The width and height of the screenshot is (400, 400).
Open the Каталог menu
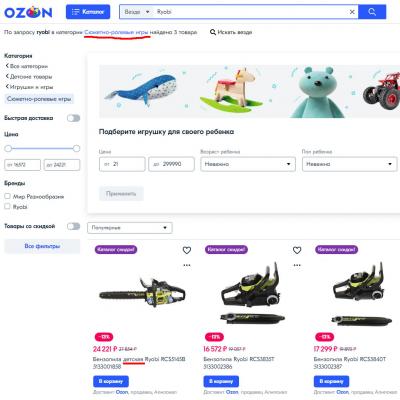88,12
